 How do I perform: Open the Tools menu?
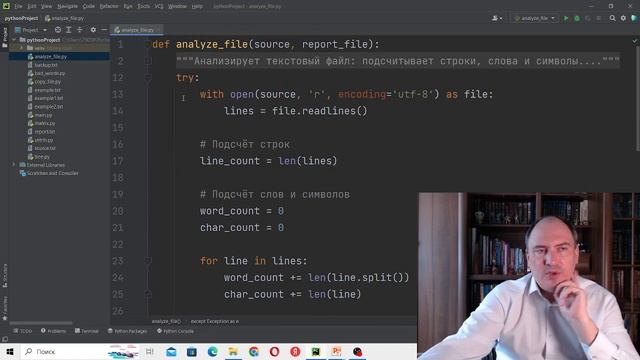143,6
